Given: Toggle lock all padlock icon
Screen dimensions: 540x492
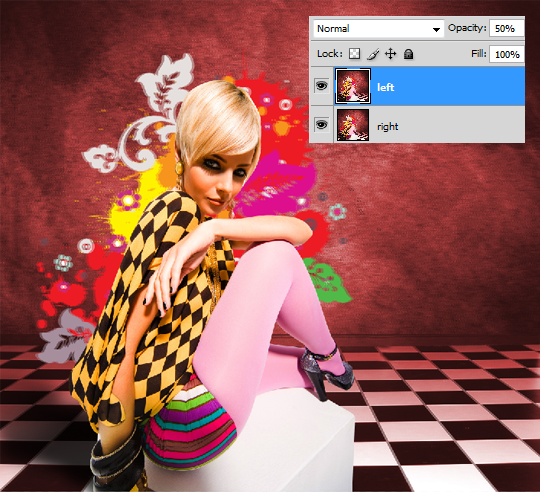Looking at the screenshot, I should pyautogui.click(x=408, y=54).
